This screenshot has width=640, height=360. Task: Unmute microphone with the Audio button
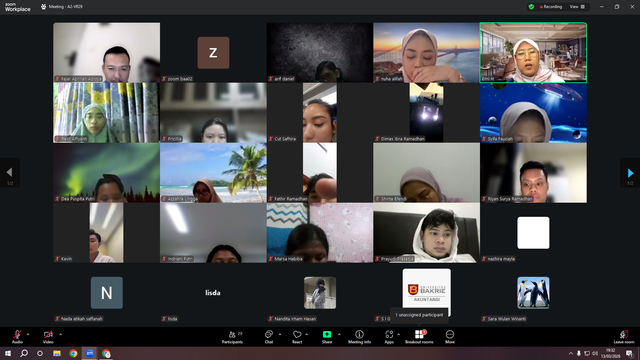[17, 337]
